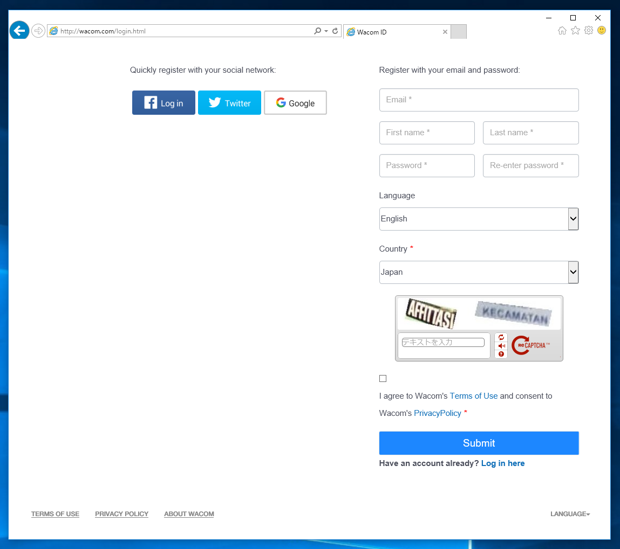The width and height of the screenshot is (620, 549).
Task: Click the search magnifier in address bar
Action: (317, 31)
